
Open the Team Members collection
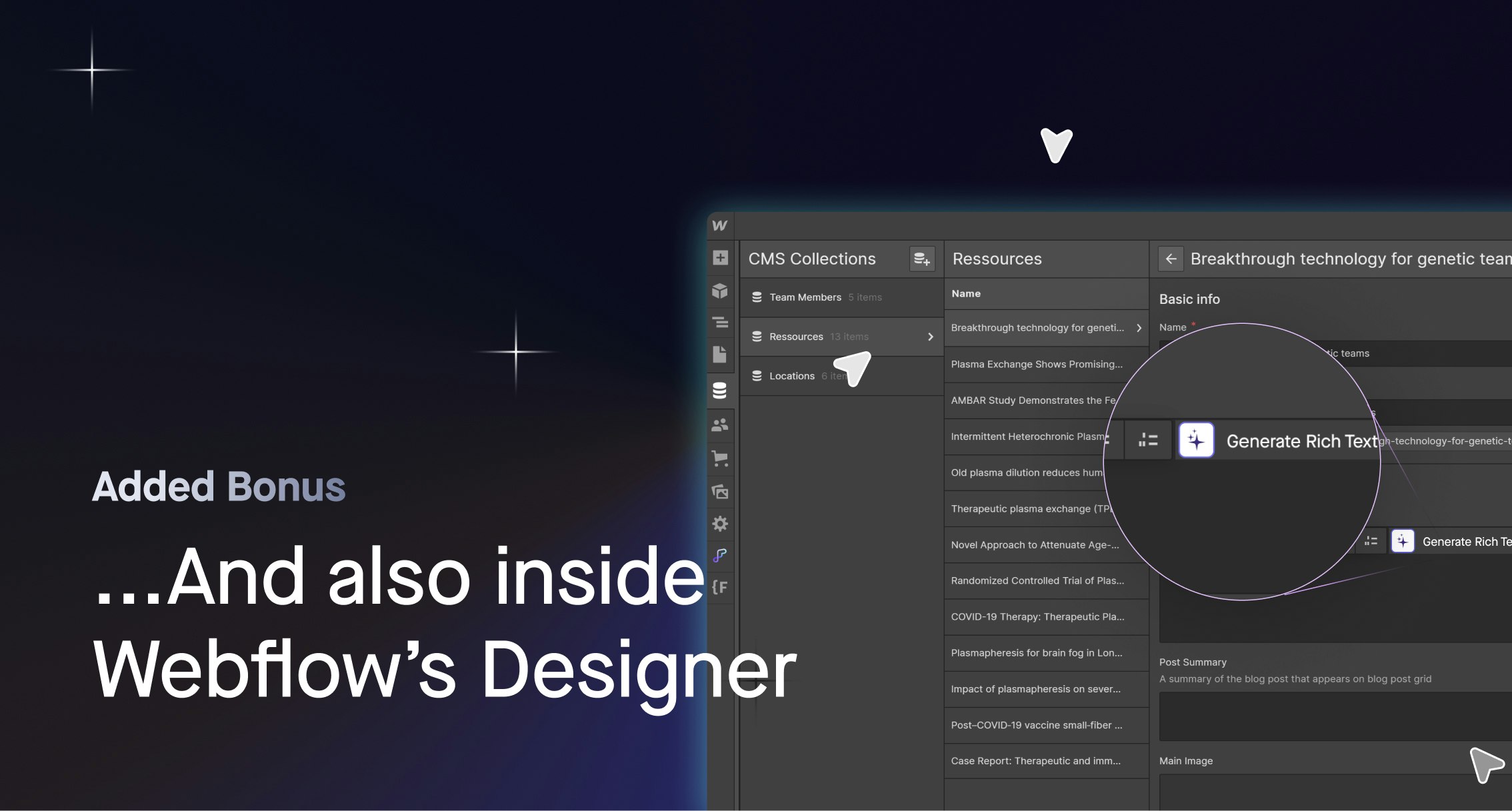tap(842, 297)
